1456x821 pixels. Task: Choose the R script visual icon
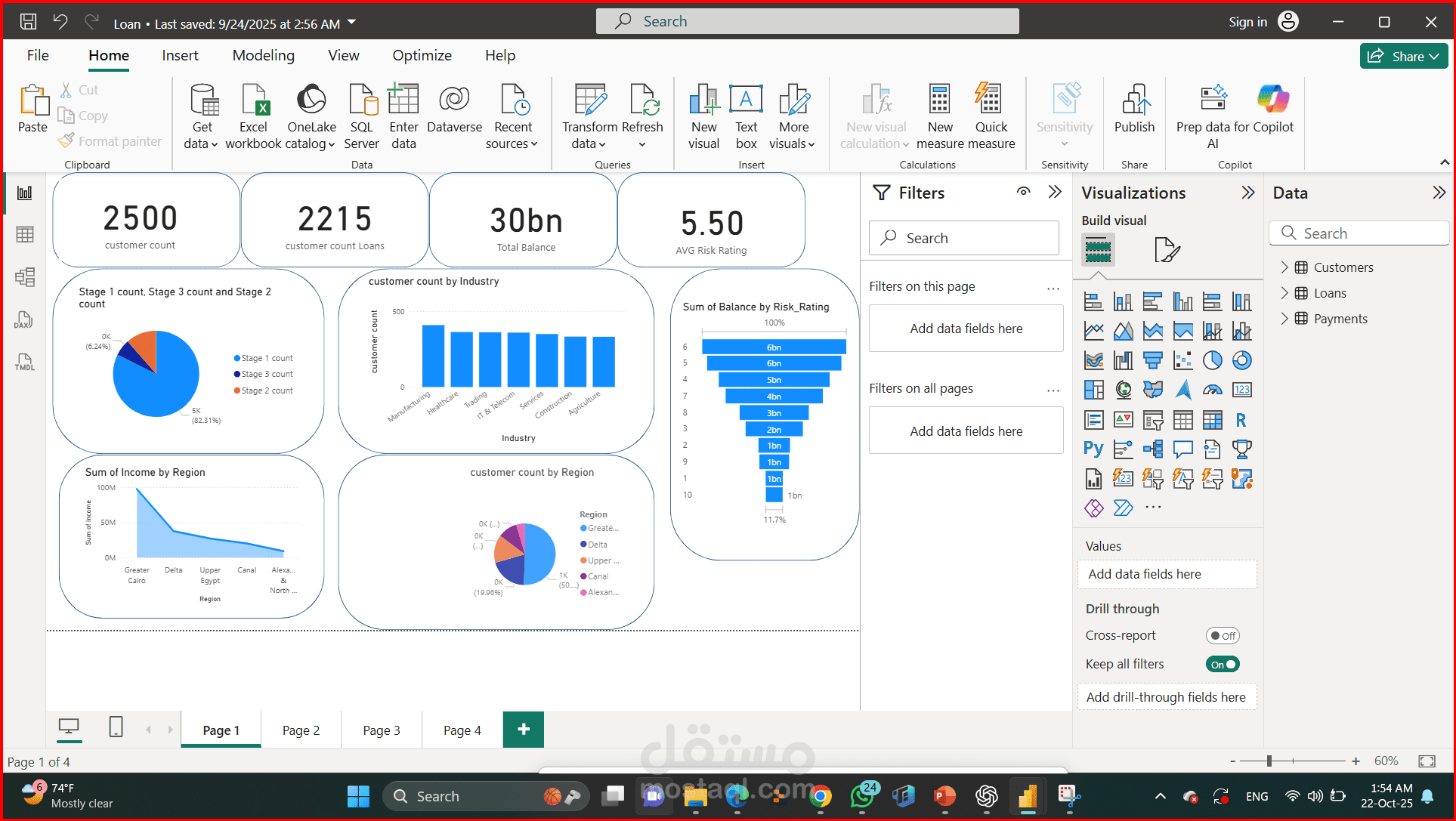[1241, 420]
